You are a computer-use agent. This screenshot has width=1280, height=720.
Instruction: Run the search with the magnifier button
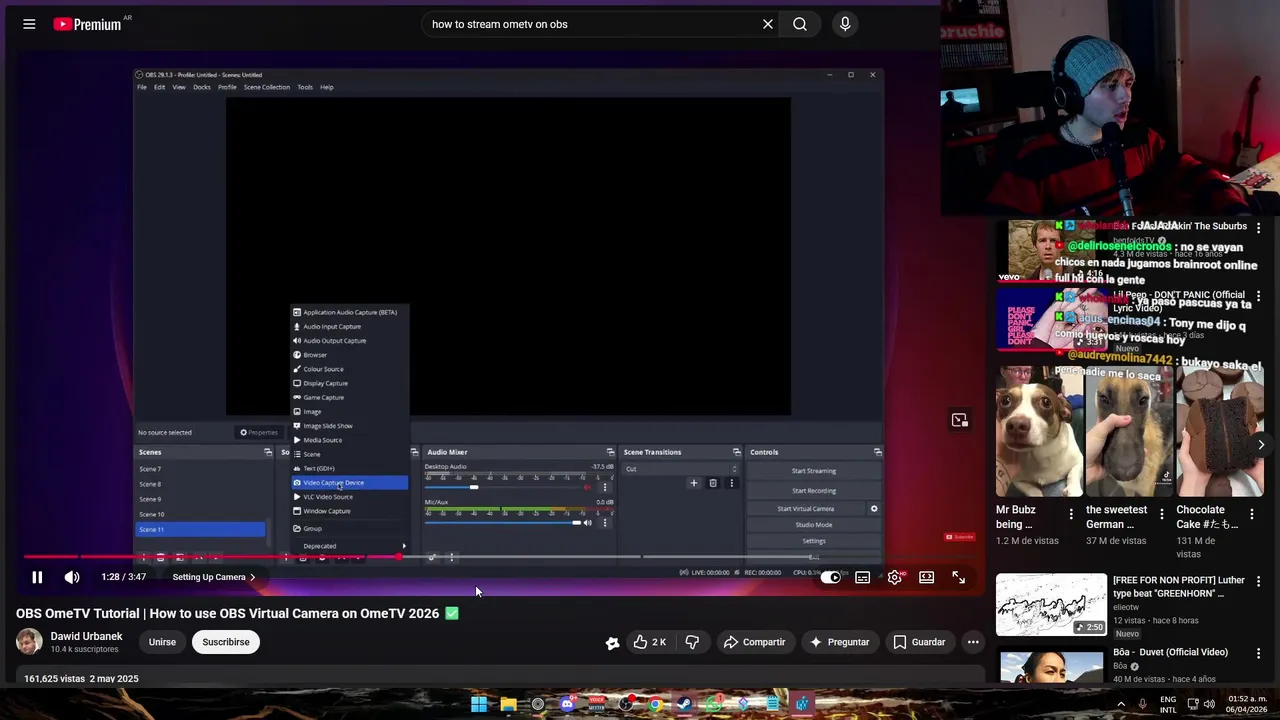(800, 24)
